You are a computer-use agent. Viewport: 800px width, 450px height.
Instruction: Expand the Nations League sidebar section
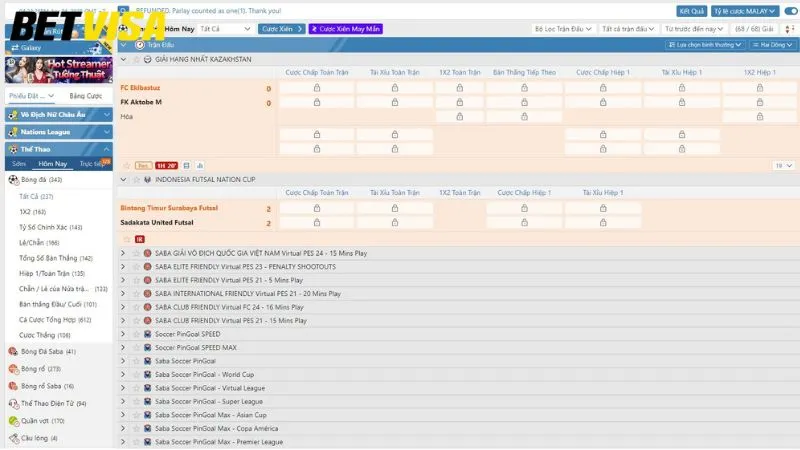coord(106,132)
